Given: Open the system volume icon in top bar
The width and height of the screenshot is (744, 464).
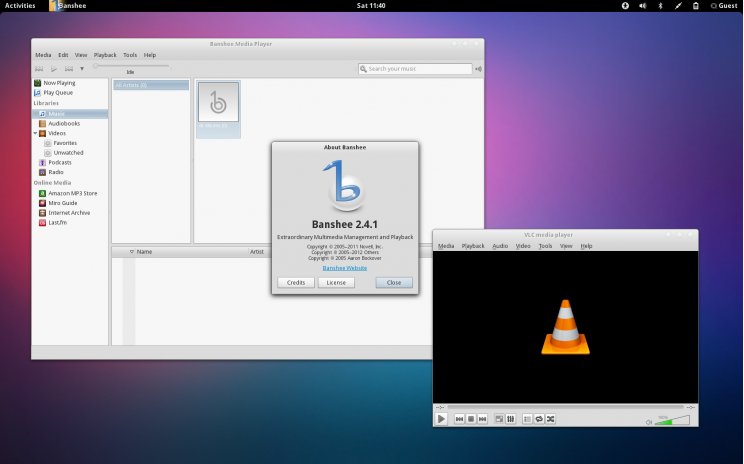Looking at the screenshot, I should click(642, 6).
